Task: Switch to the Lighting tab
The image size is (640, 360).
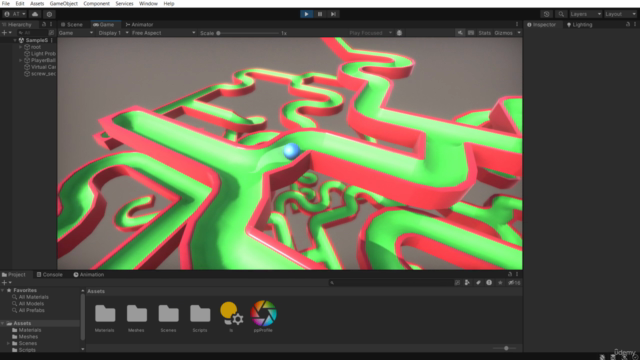Action: [x=579, y=24]
